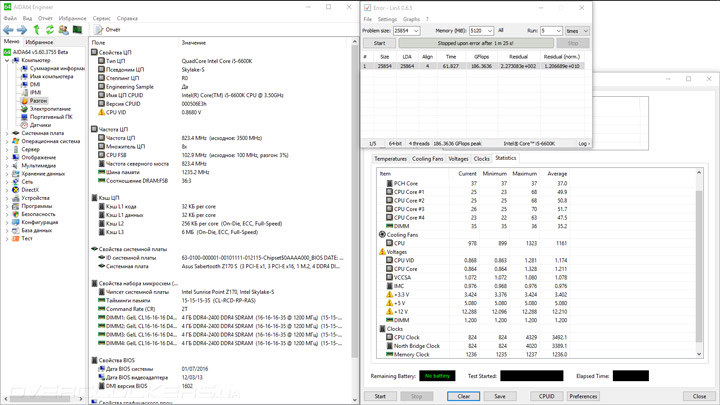Expand the Системная плата tree node
The height and width of the screenshot is (405, 720).
point(7,133)
